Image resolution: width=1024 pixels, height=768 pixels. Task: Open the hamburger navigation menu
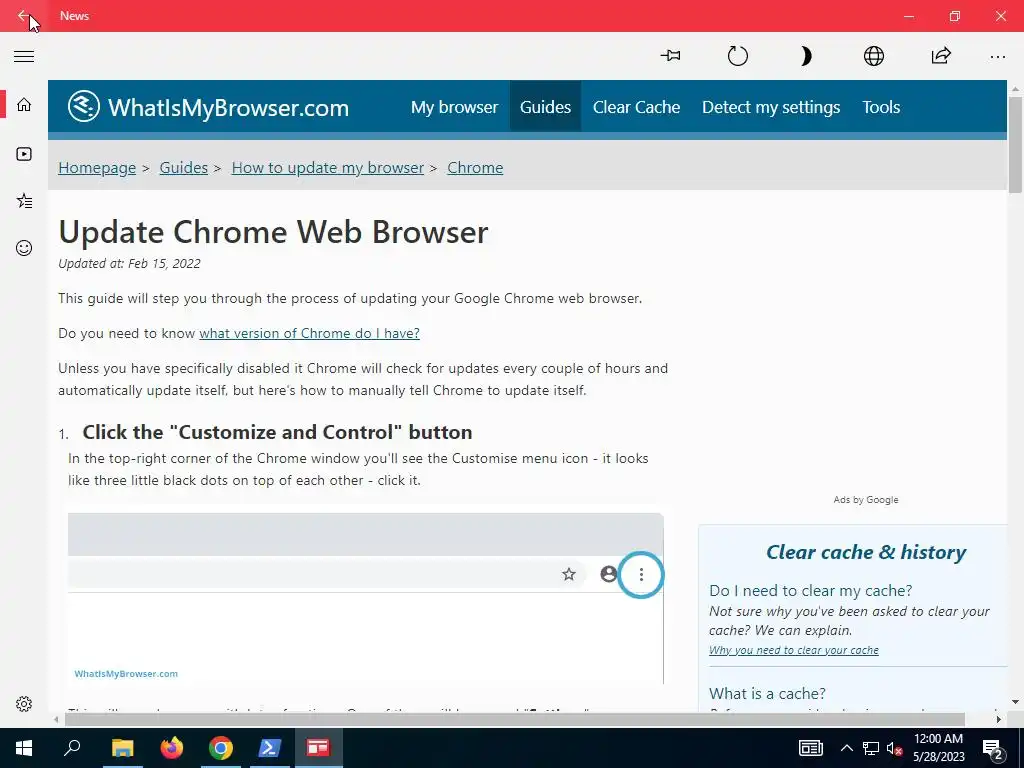24,56
